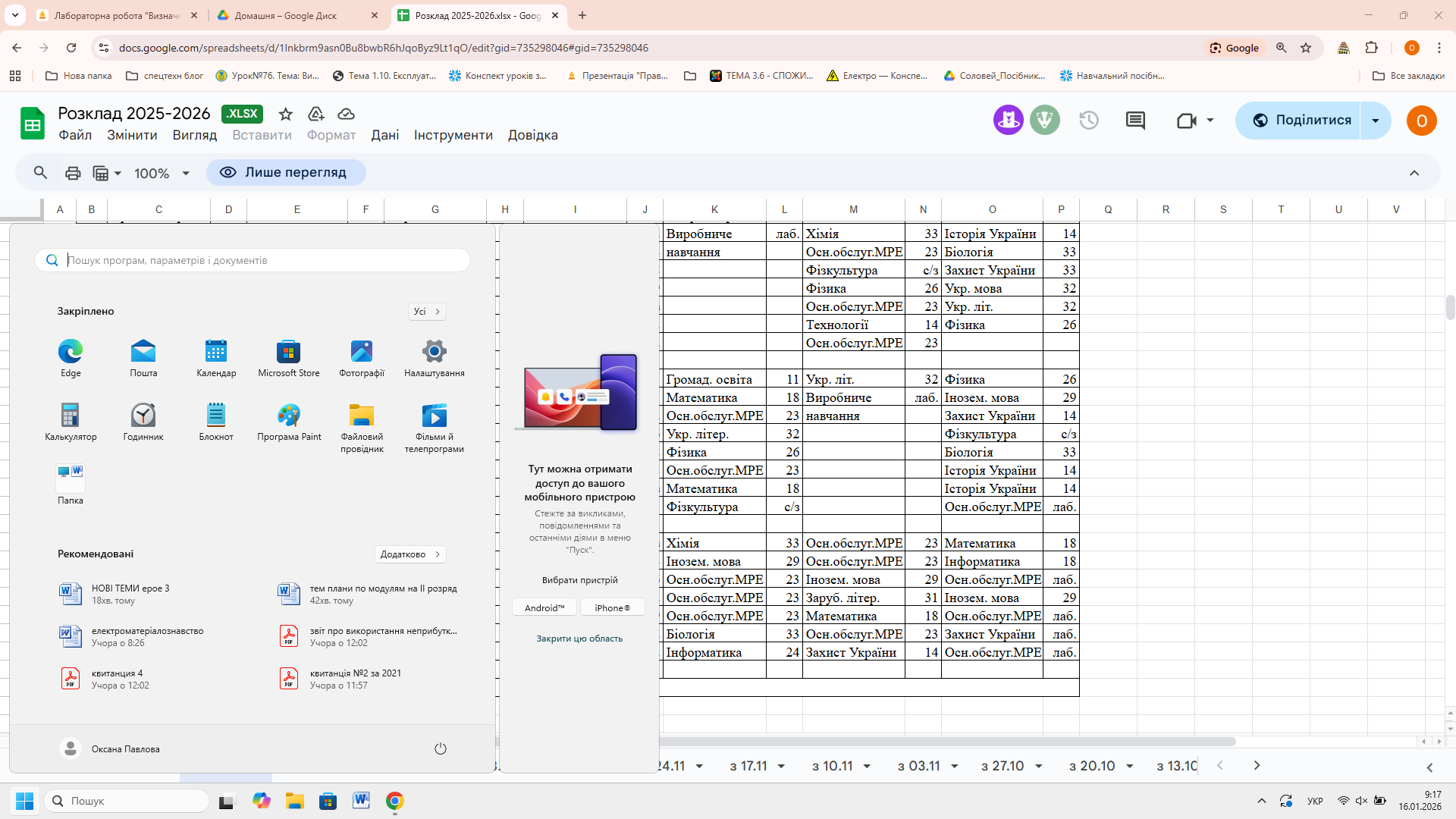Click the power icon in the Start menu

point(440,748)
